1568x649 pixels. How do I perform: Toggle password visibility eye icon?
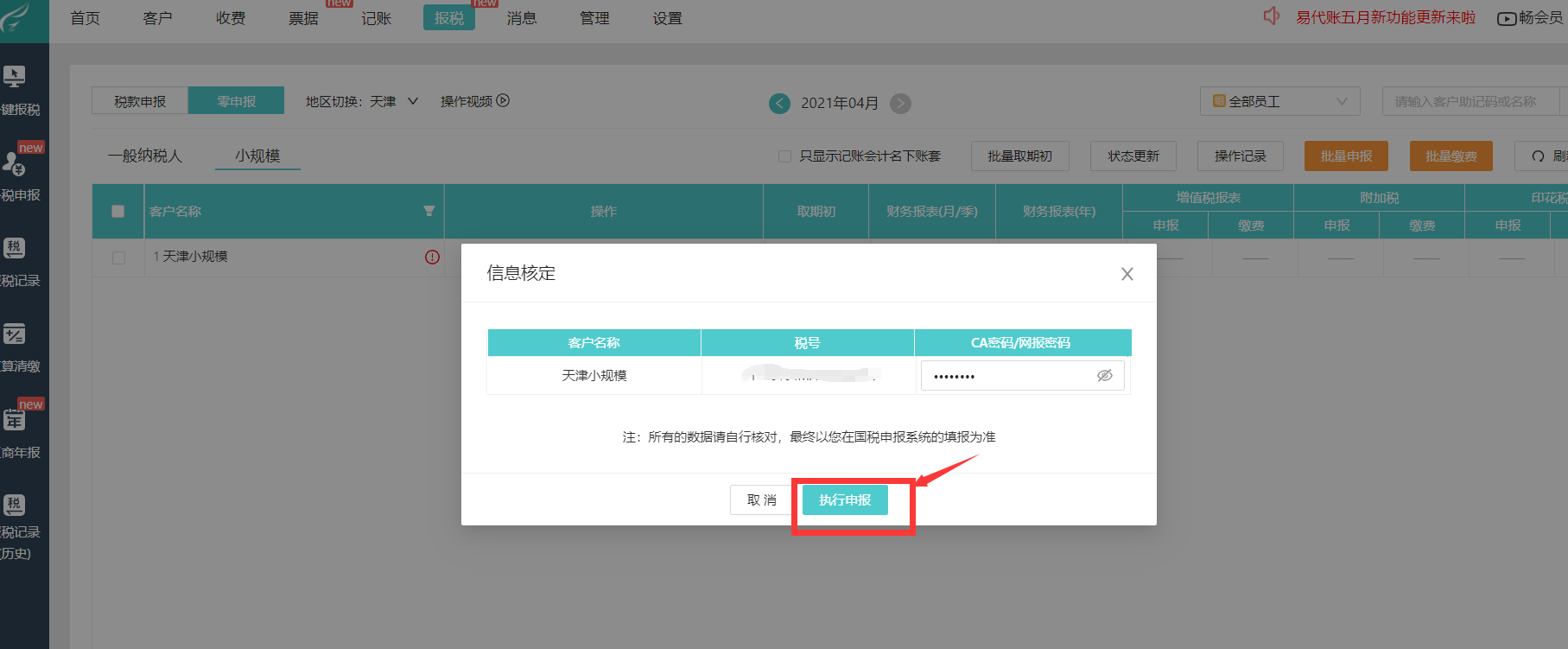(x=1104, y=376)
